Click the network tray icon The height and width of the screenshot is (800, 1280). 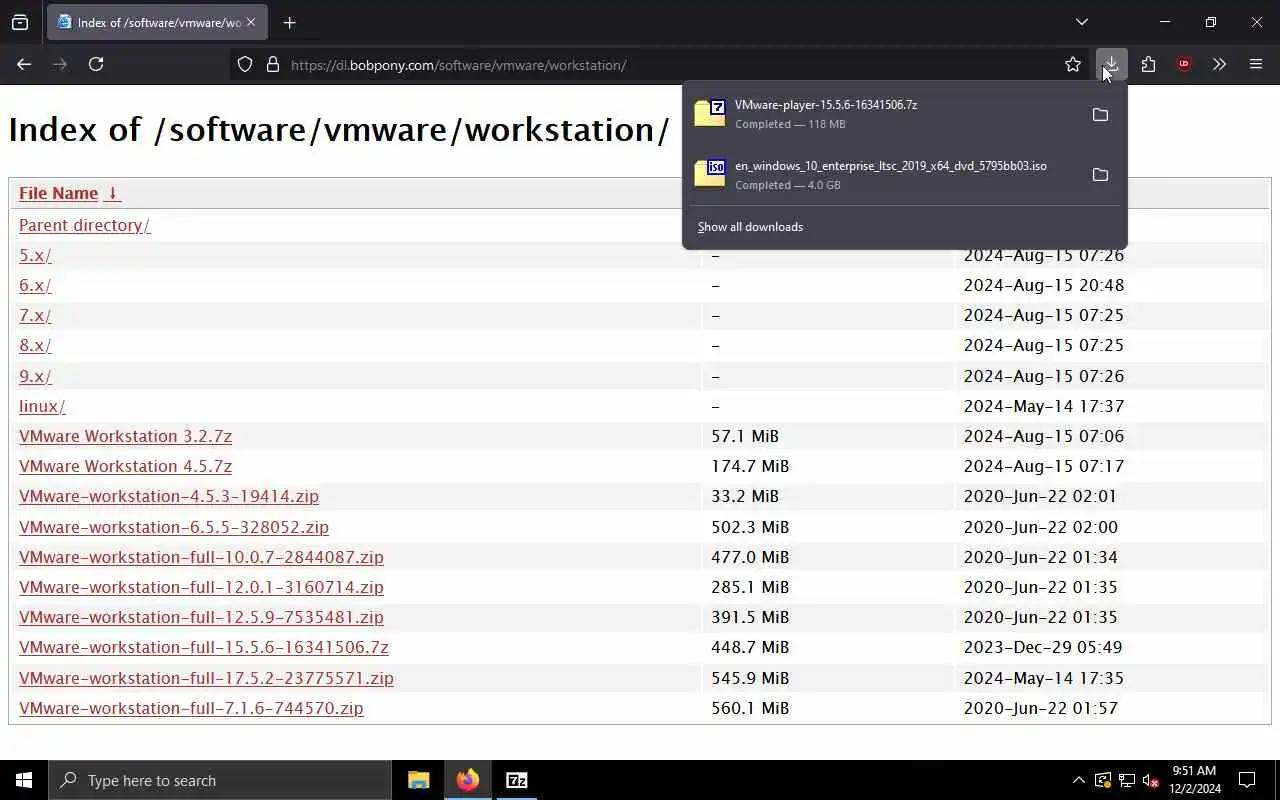(1126, 780)
